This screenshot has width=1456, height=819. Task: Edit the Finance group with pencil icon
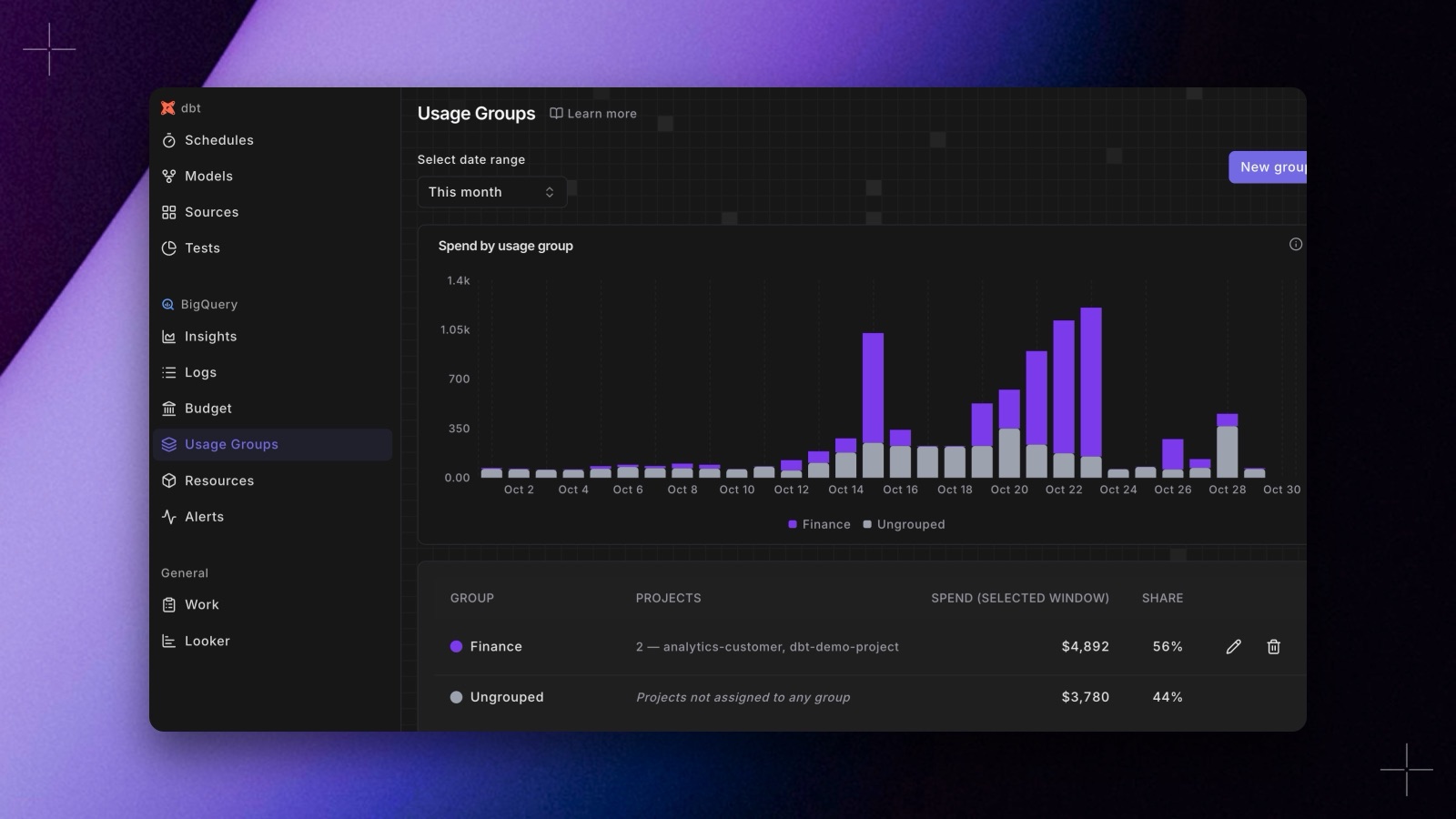[x=1233, y=647]
